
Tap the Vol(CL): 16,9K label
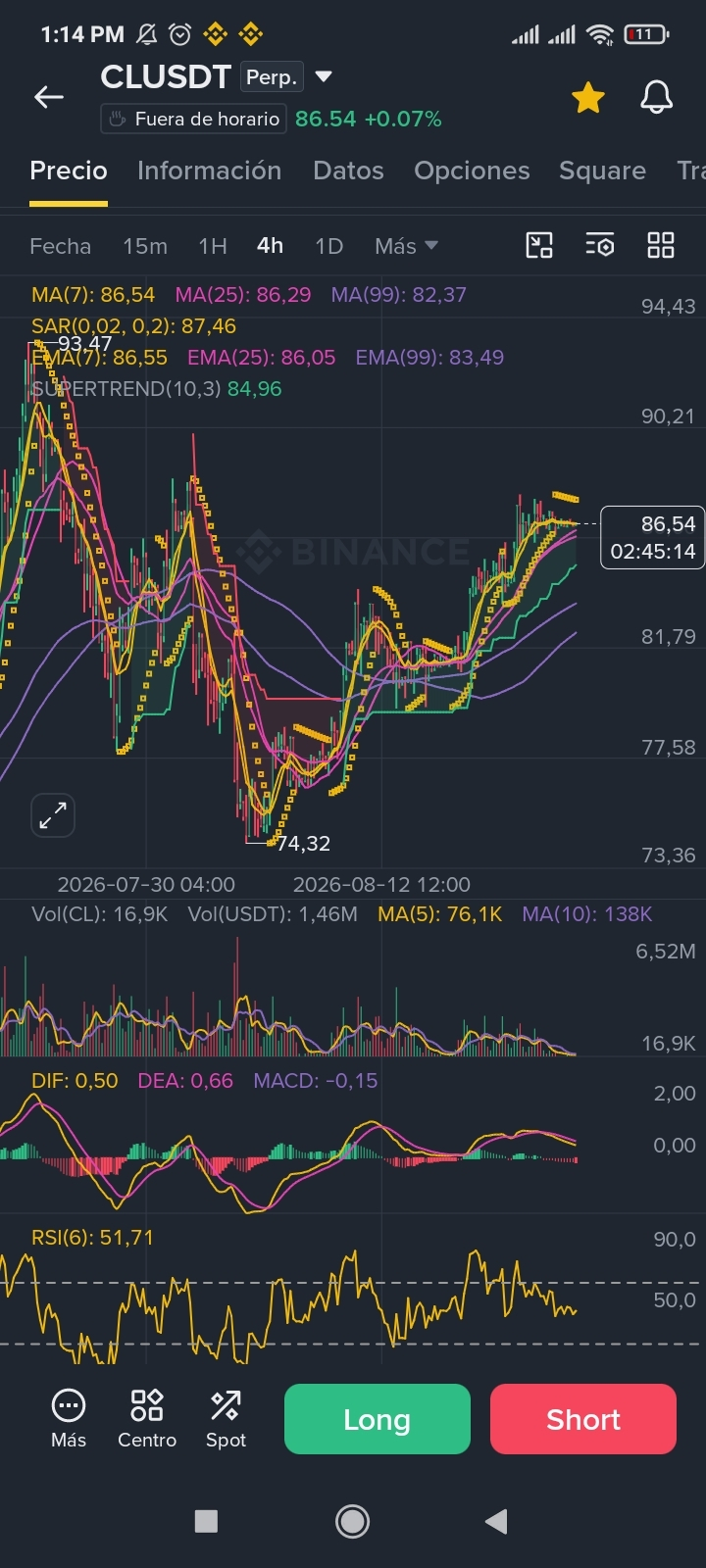tap(100, 914)
